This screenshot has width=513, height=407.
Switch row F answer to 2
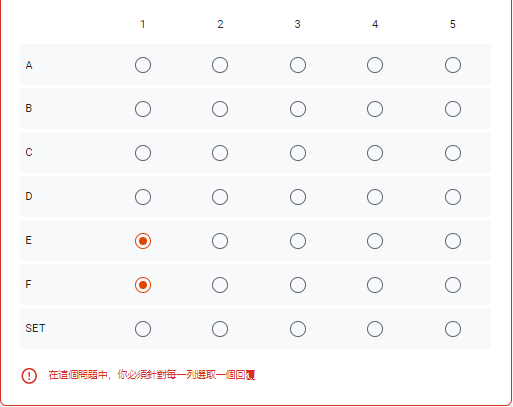(x=220, y=285)
